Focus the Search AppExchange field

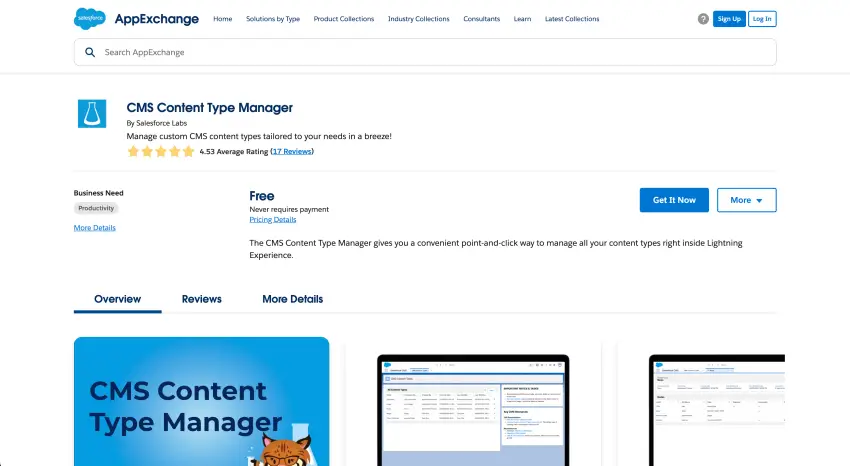click(x=425, y=52)
